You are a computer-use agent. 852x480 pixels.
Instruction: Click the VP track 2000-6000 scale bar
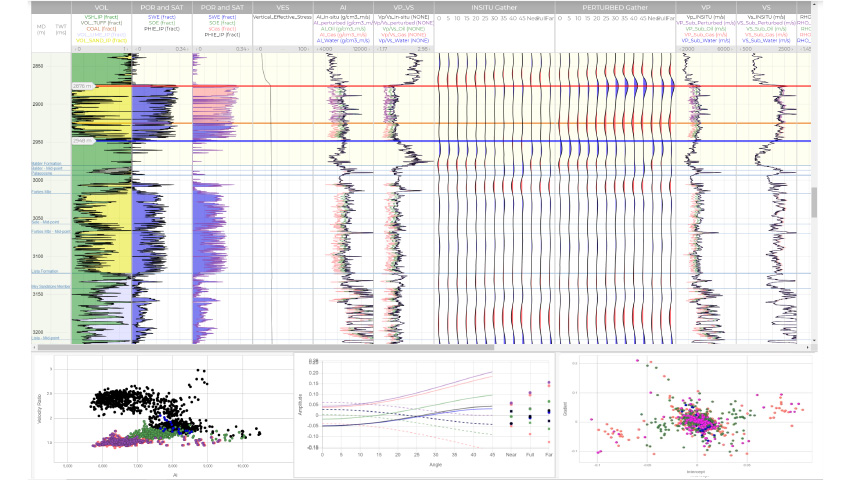click(706, 49)
